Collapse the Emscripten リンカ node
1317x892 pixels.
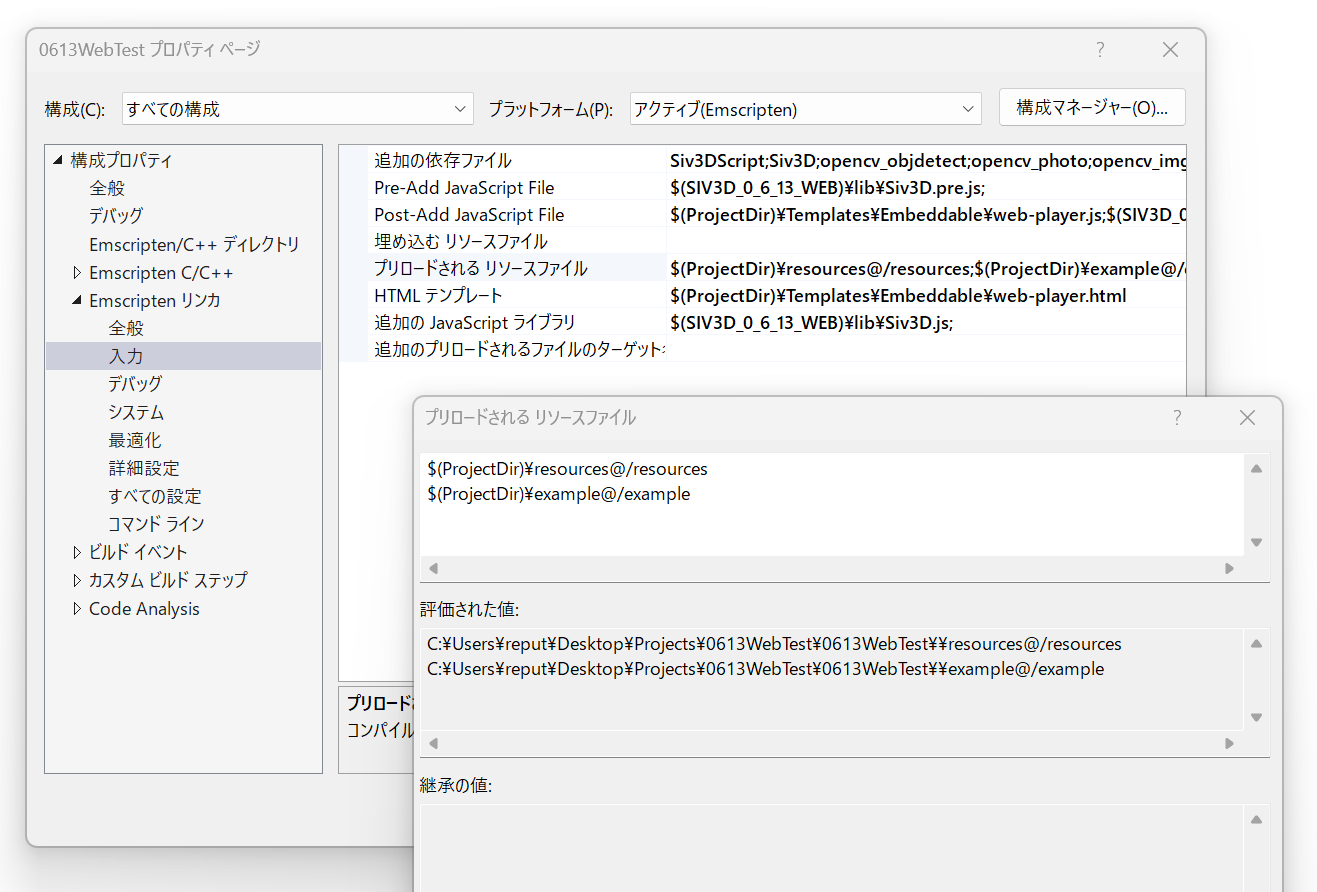78,300
